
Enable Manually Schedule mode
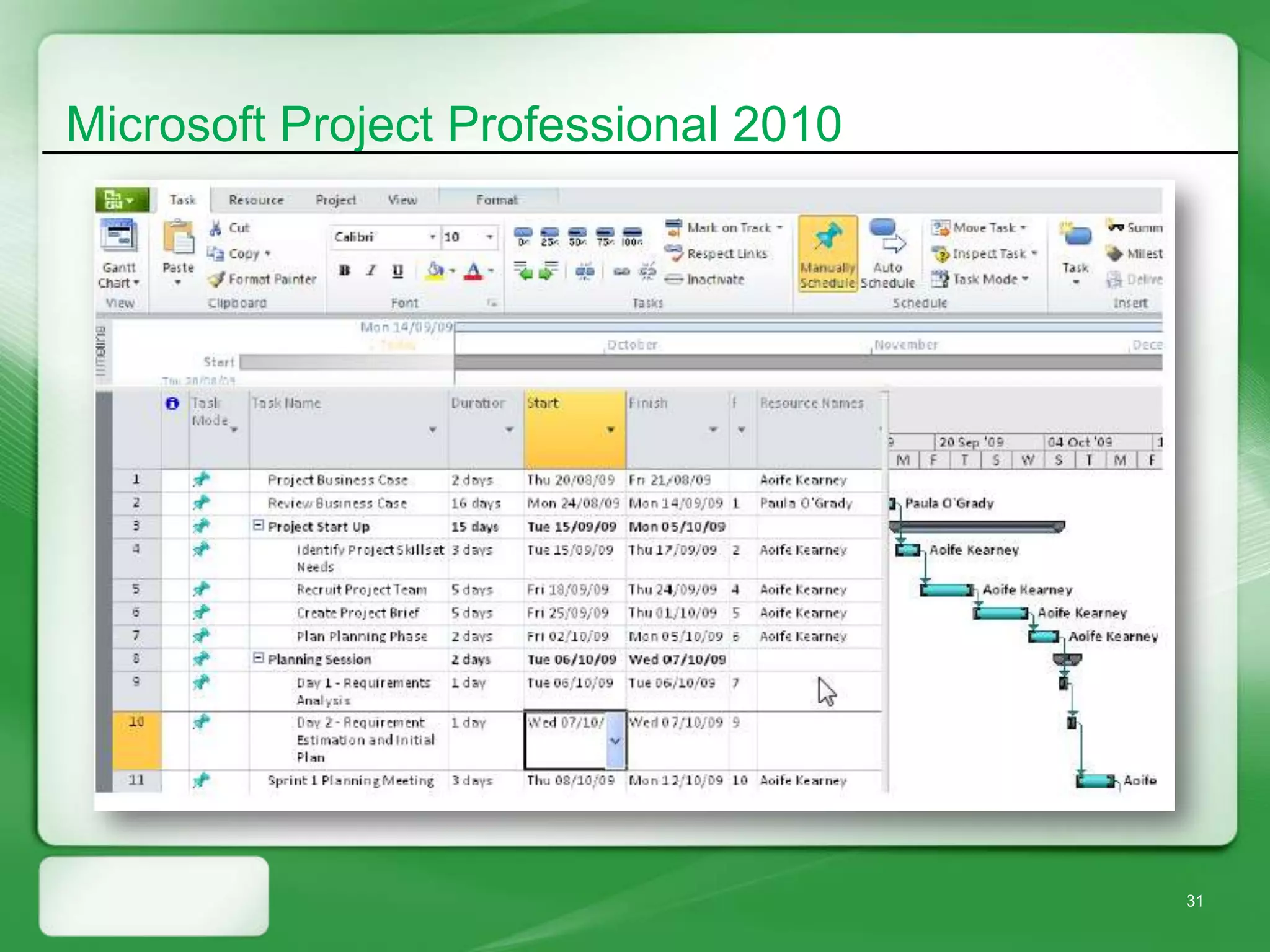pyautogui.click(x=828, y=254)
